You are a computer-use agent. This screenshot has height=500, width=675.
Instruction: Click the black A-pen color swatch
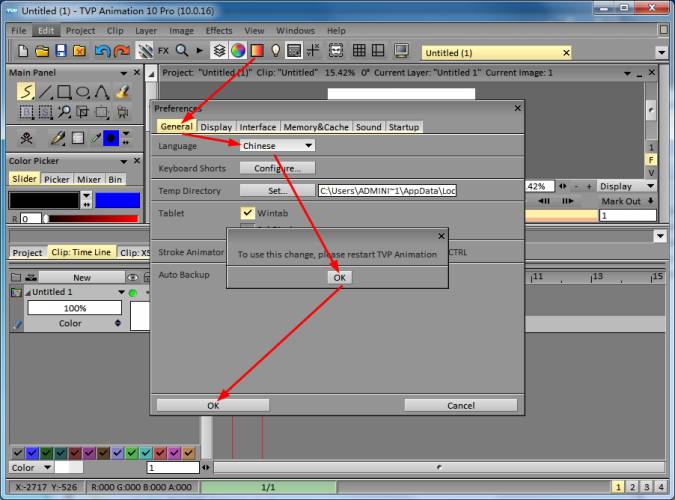[x=44, y=201]
